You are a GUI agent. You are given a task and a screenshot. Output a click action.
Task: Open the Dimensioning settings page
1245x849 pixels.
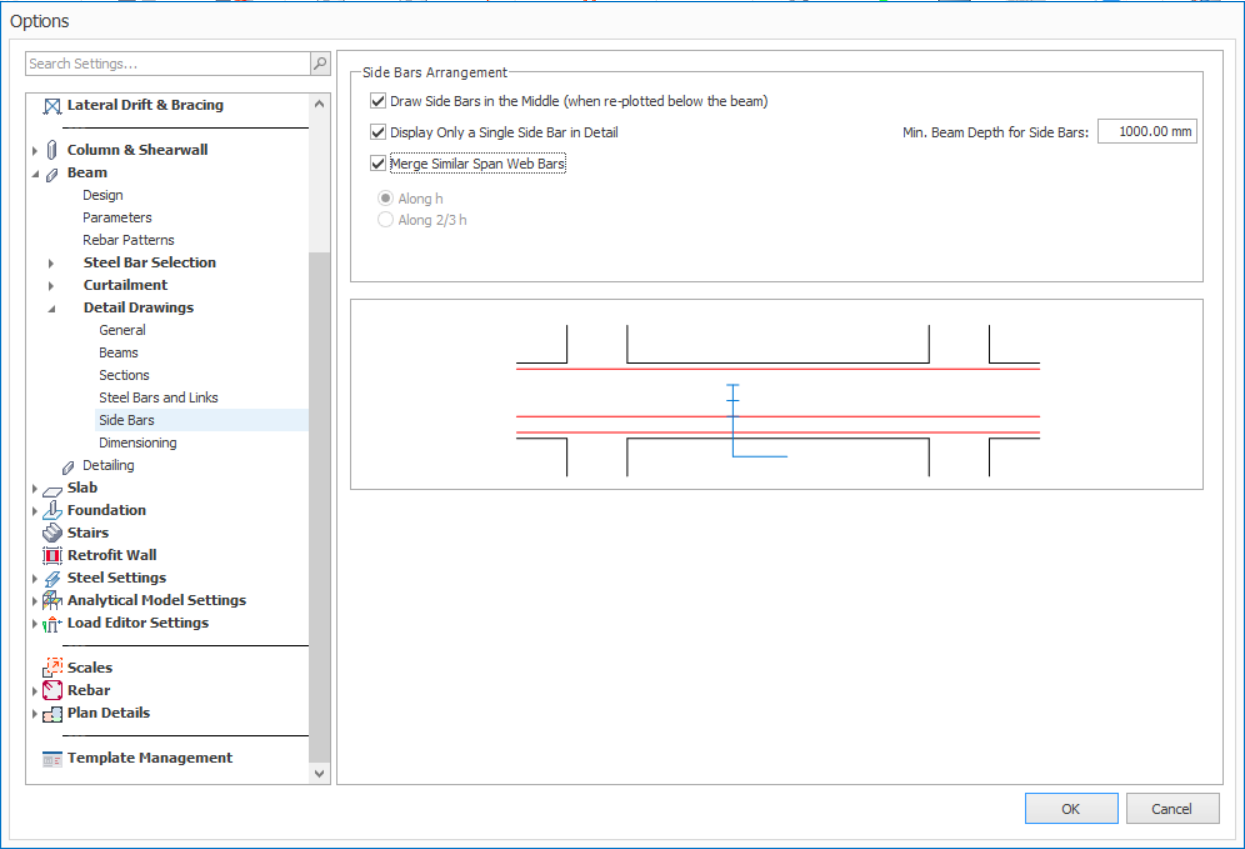coord(138,443)
